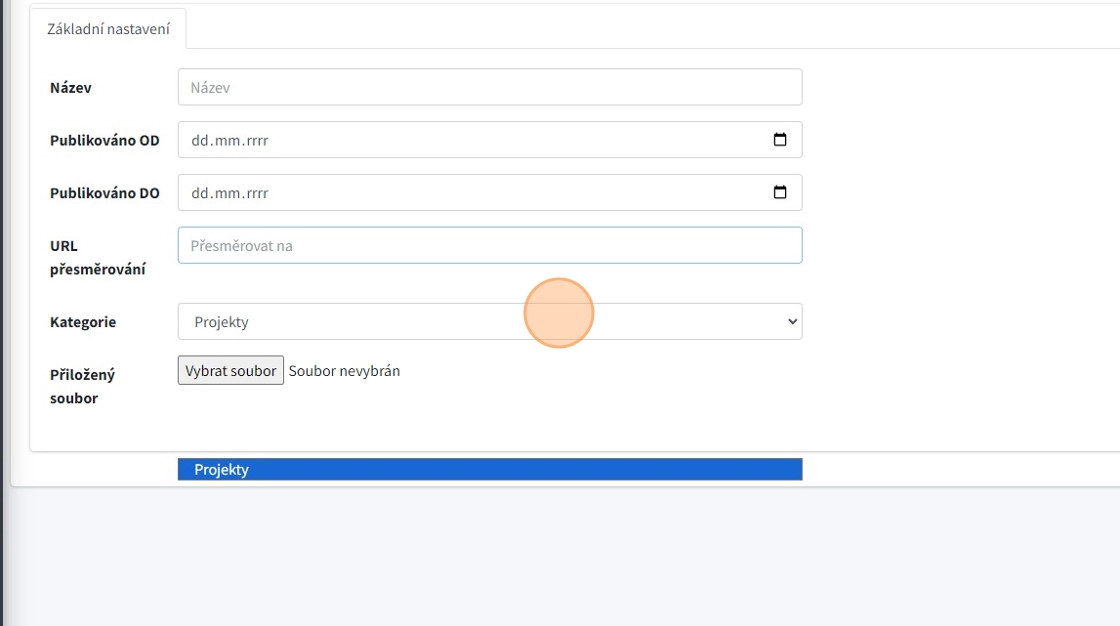Screen dimensions: 1120x626
Task: Click the Název field label
Action: coord(71,88)
